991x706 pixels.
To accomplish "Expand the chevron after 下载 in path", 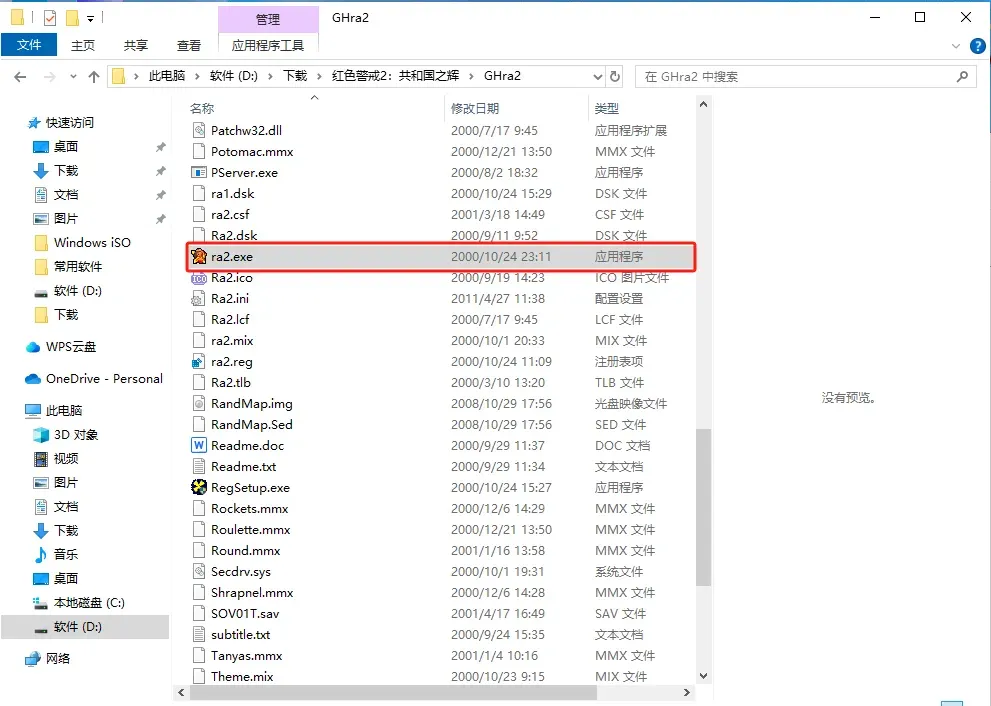I will click(319, 76).
